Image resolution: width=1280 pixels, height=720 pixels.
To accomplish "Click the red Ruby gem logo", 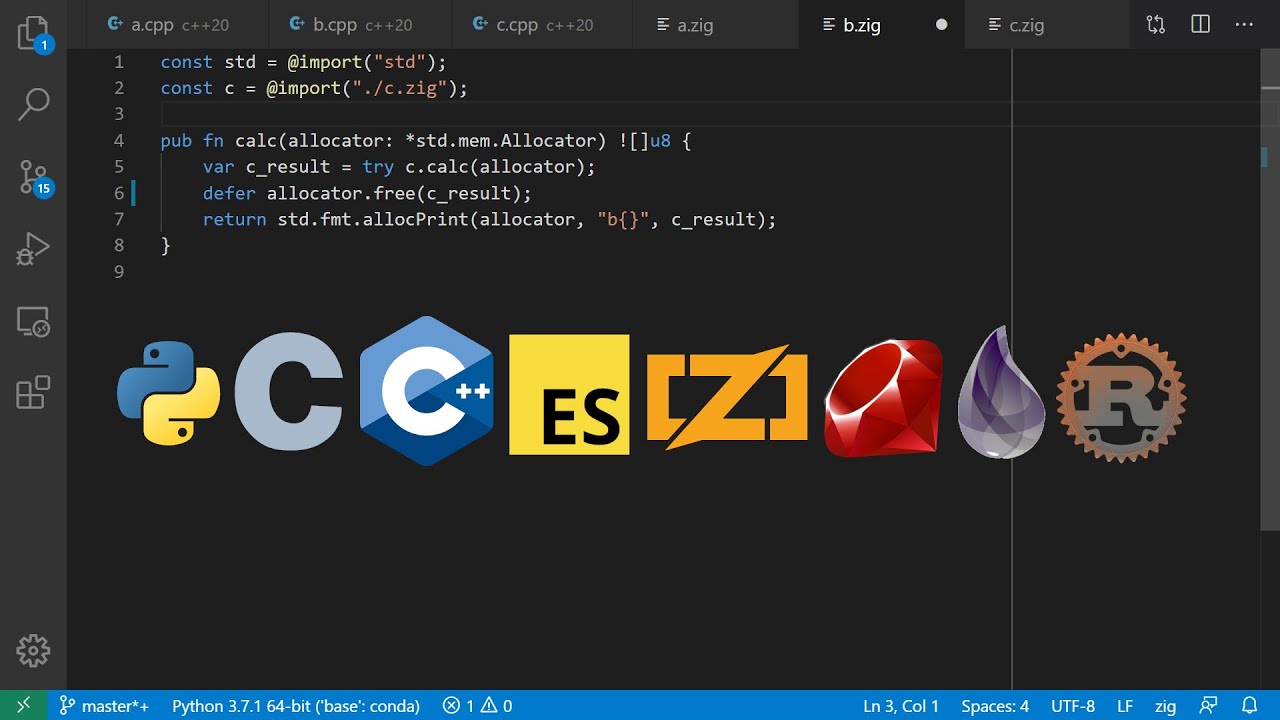I will 884,397.
